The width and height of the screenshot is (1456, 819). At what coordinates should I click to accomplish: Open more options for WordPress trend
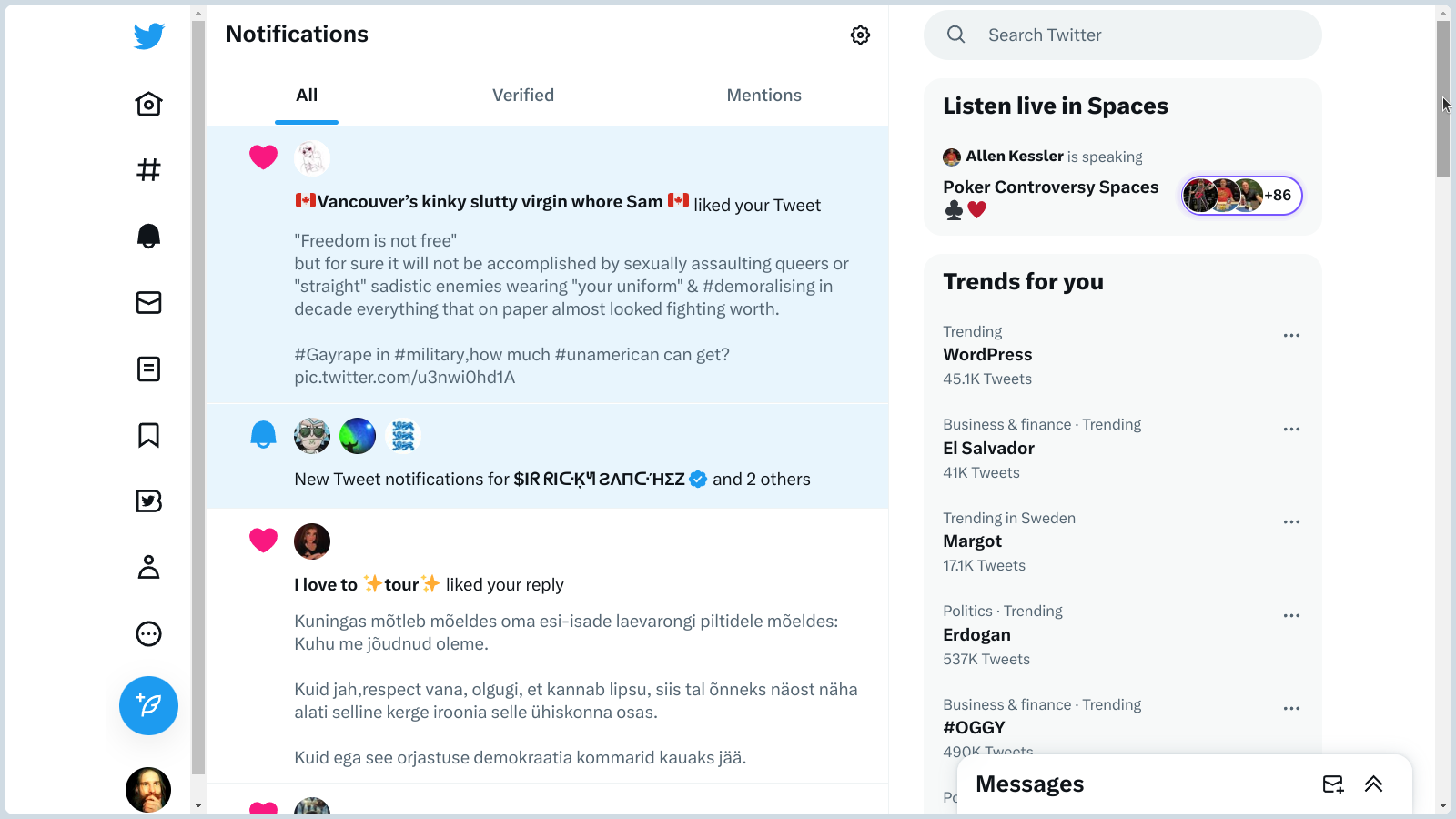(x=1291, y=336)
